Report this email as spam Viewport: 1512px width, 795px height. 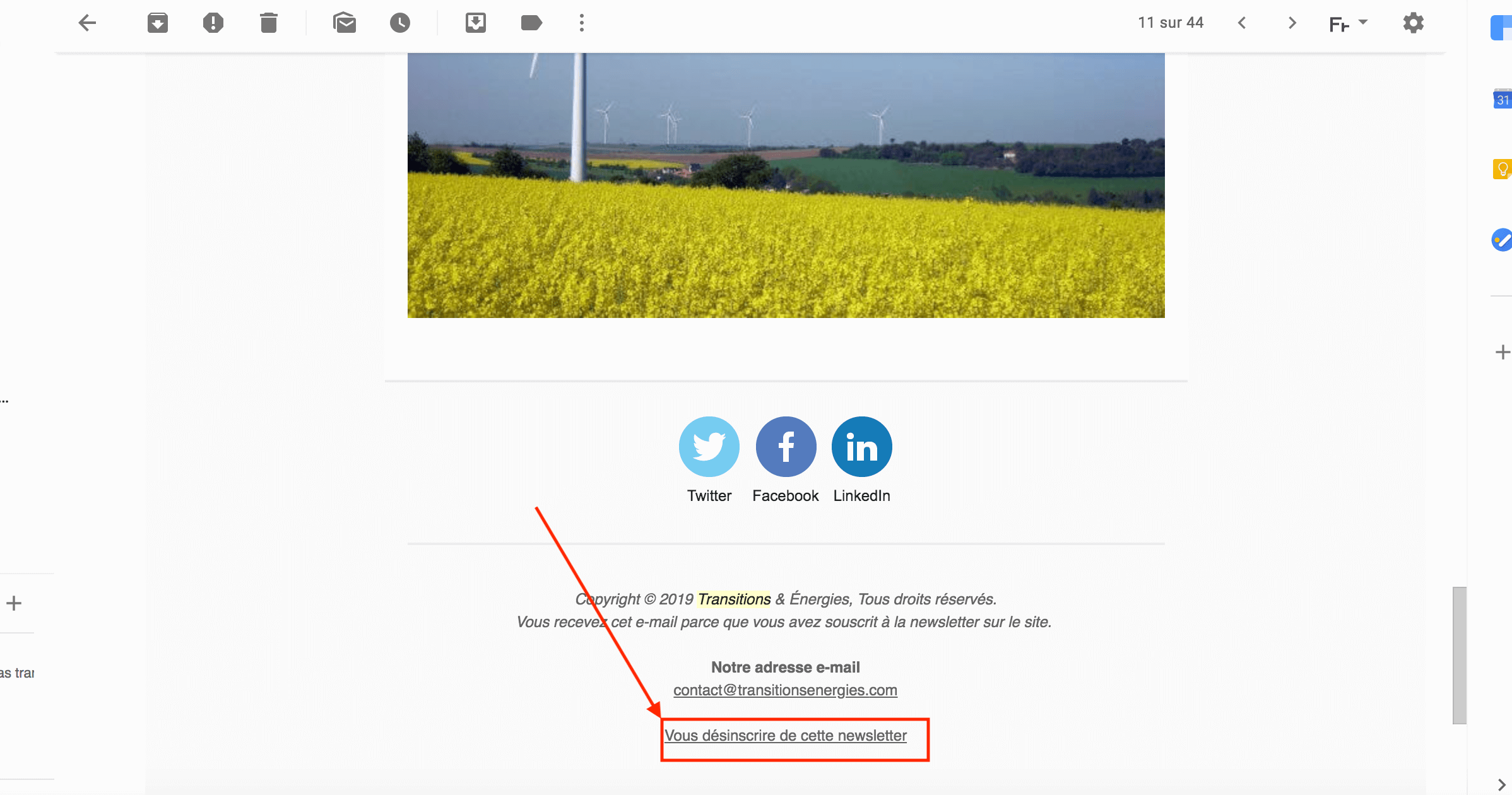tap(213, 23)
